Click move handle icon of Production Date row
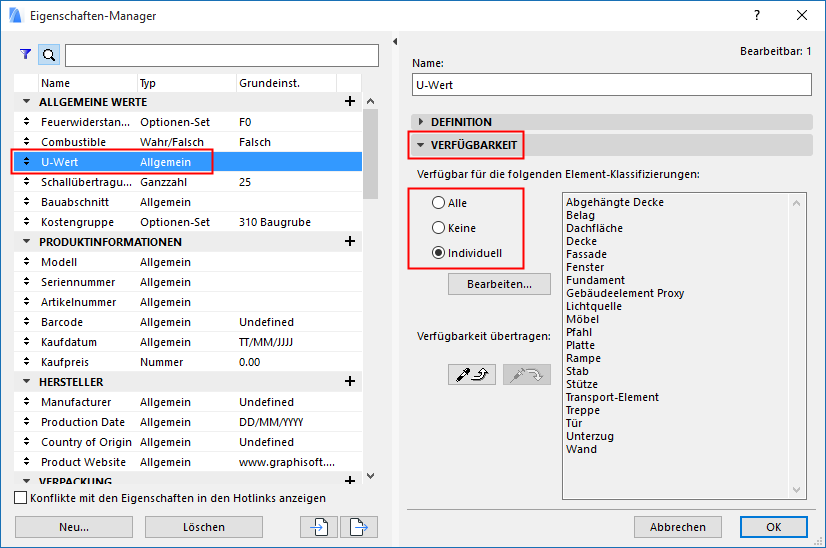Image resolution: width=826 pixels, height=548 pixels. coord(26,422)
